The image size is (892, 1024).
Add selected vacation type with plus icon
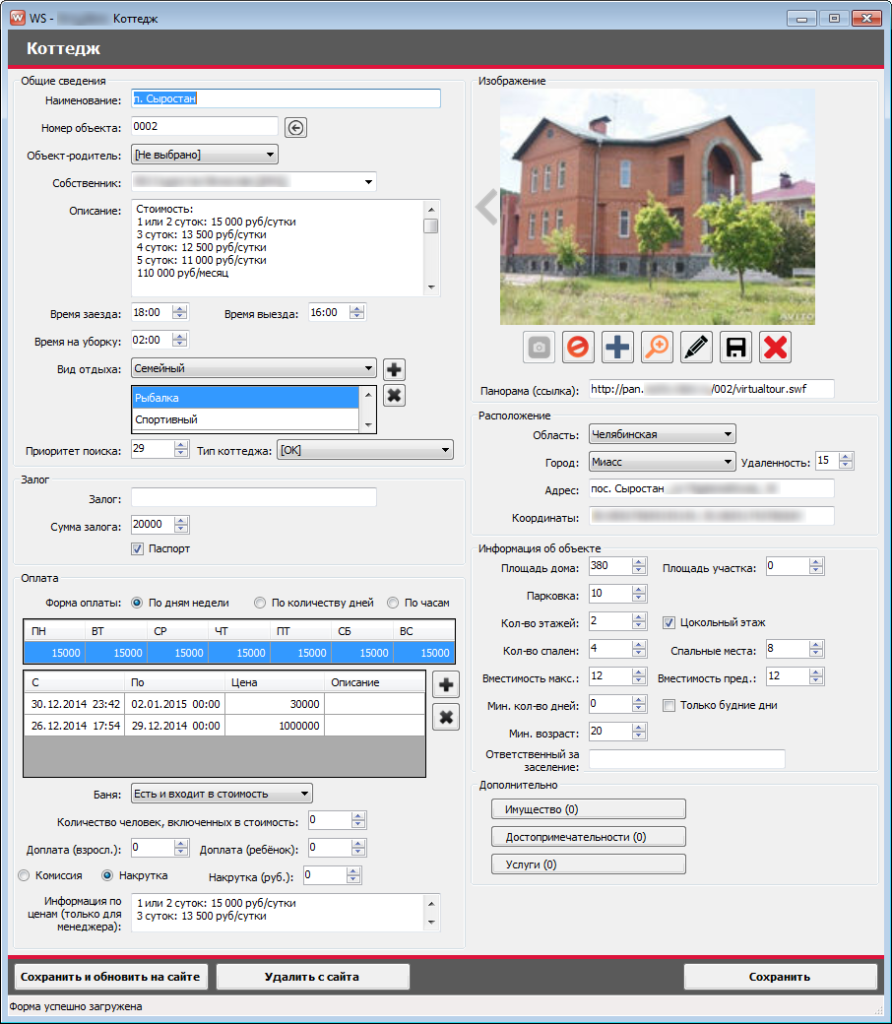[x=394, y=370]
